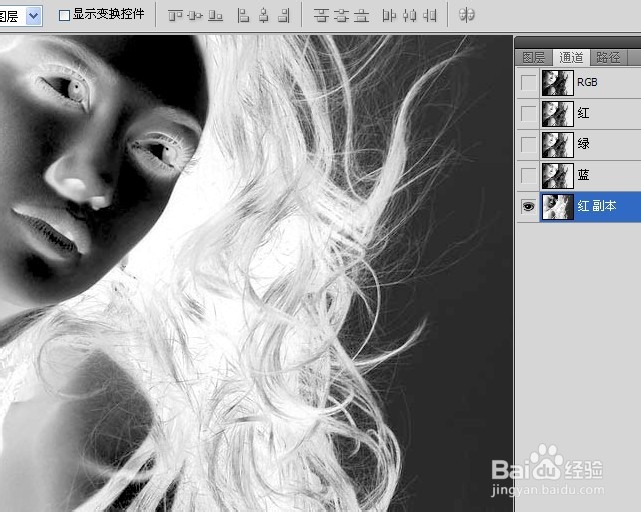Show the RGB channel visibility box

(x=528, y=83)
